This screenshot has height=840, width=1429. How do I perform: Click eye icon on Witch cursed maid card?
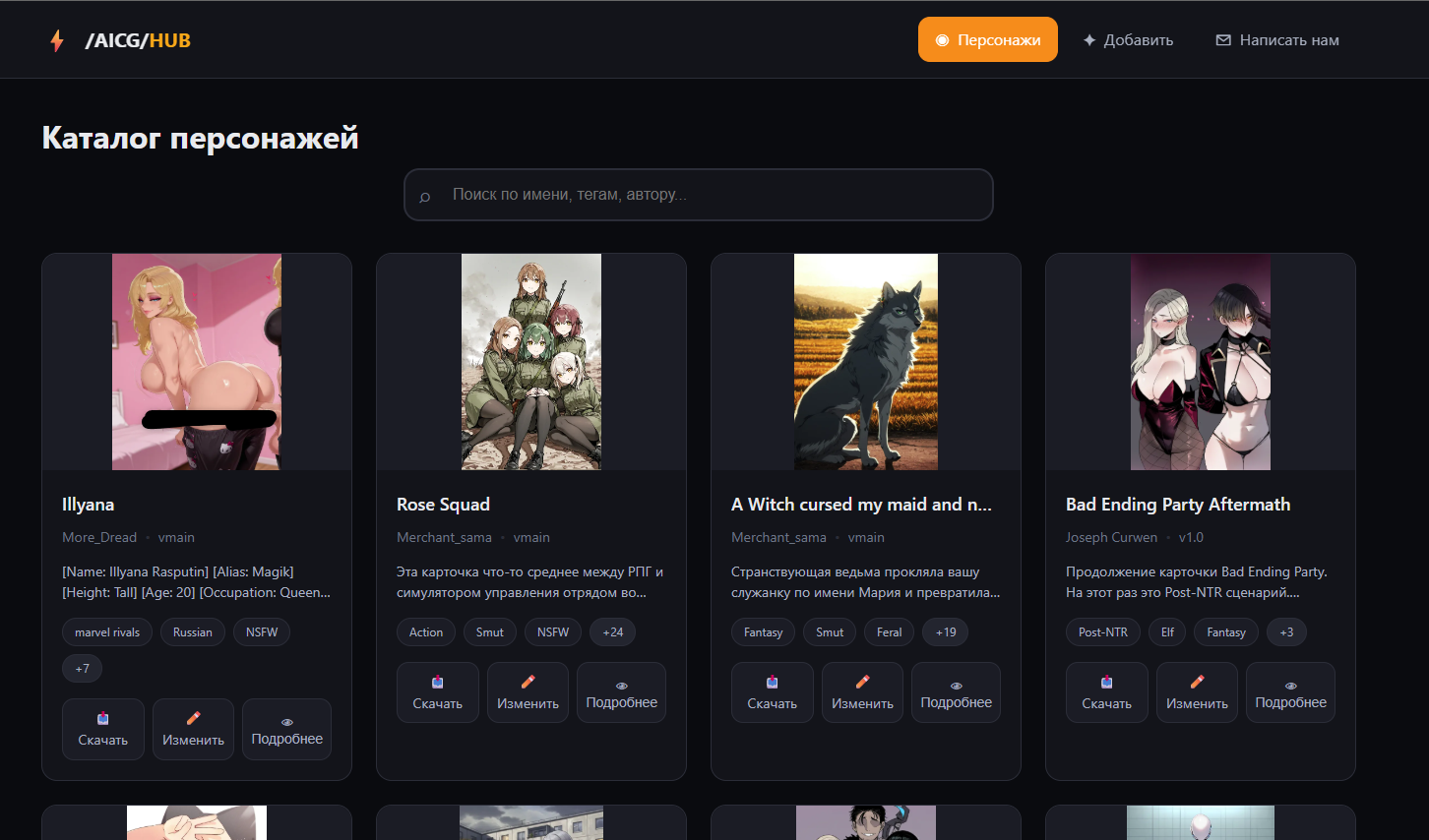[x=956, y=687]
